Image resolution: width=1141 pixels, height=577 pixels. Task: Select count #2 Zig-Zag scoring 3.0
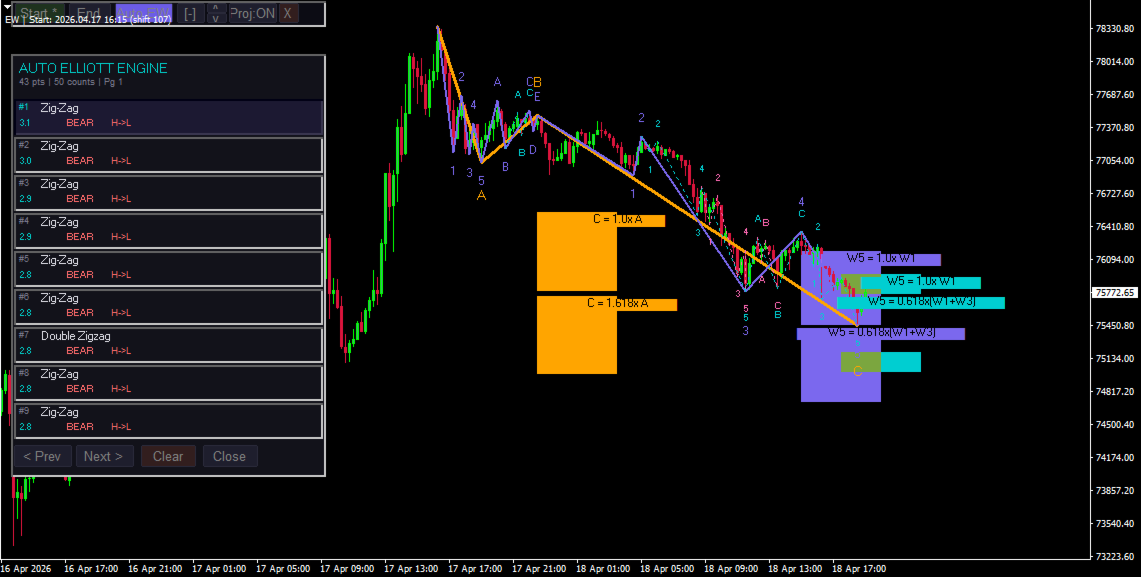click(x=168, y=154)
